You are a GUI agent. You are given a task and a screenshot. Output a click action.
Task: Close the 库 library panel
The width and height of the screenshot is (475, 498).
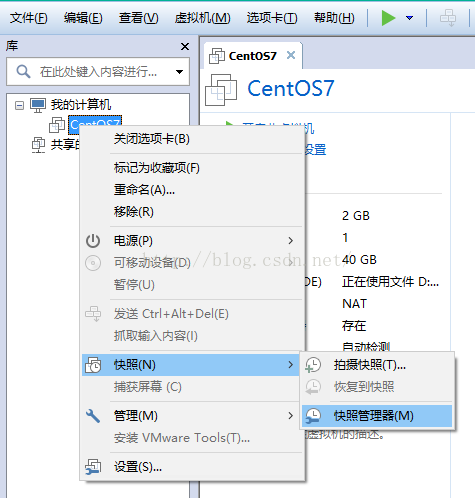click(185, 46)
